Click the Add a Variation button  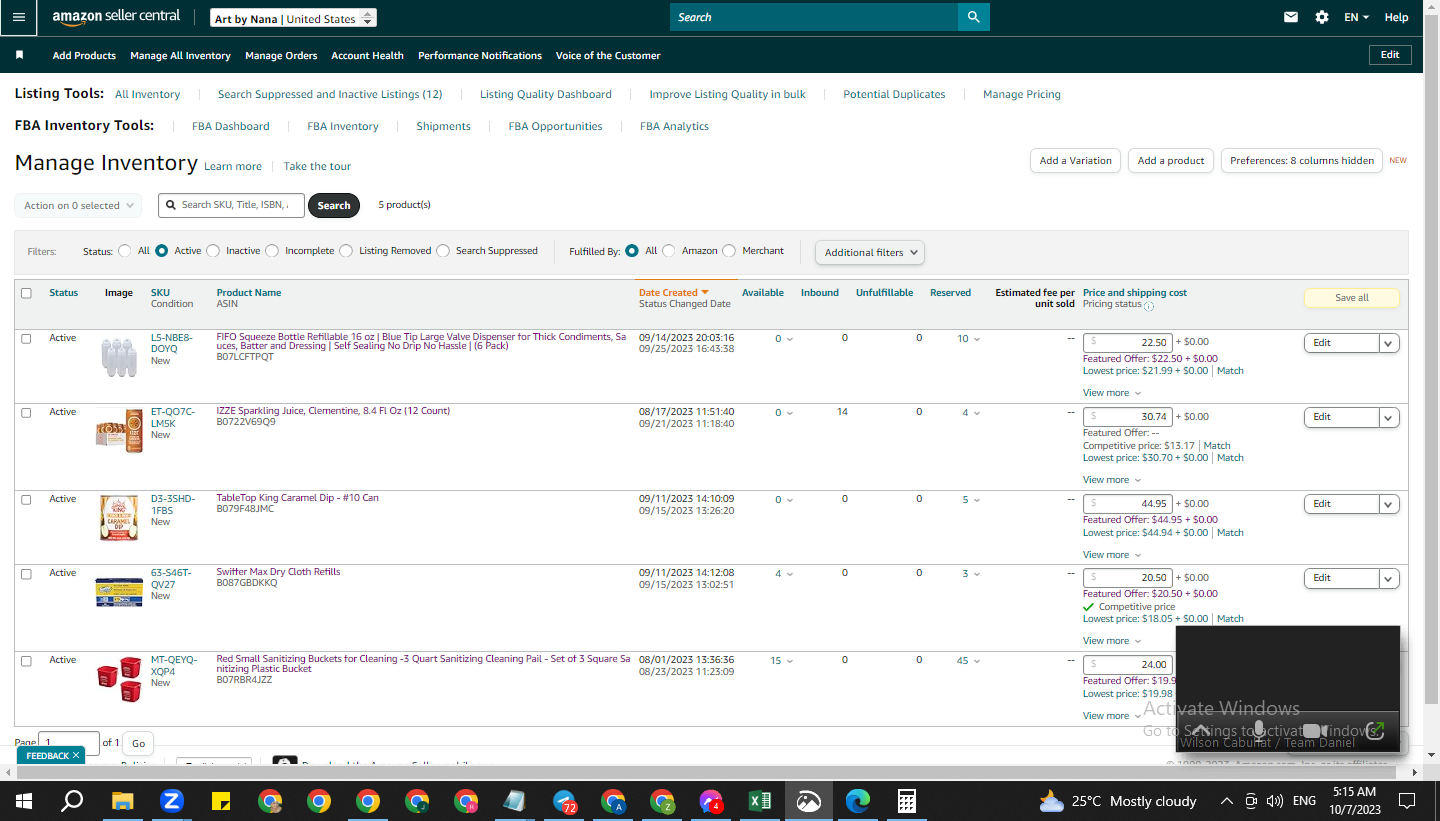1075,160
